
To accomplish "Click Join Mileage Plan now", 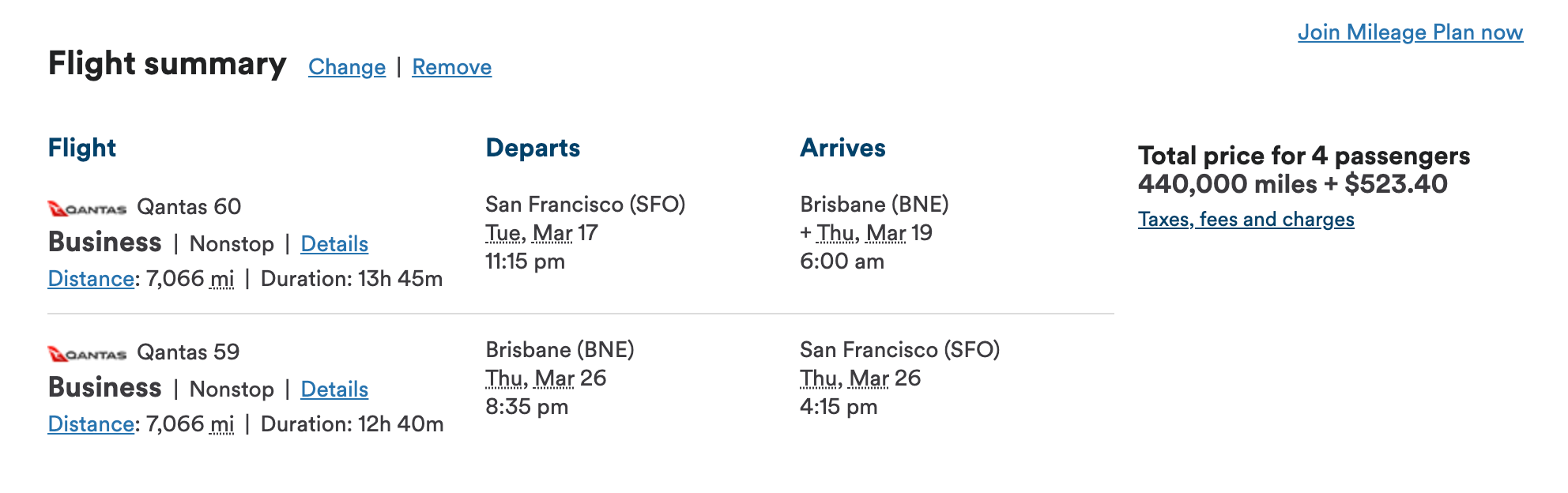I will click(1410, 32).
